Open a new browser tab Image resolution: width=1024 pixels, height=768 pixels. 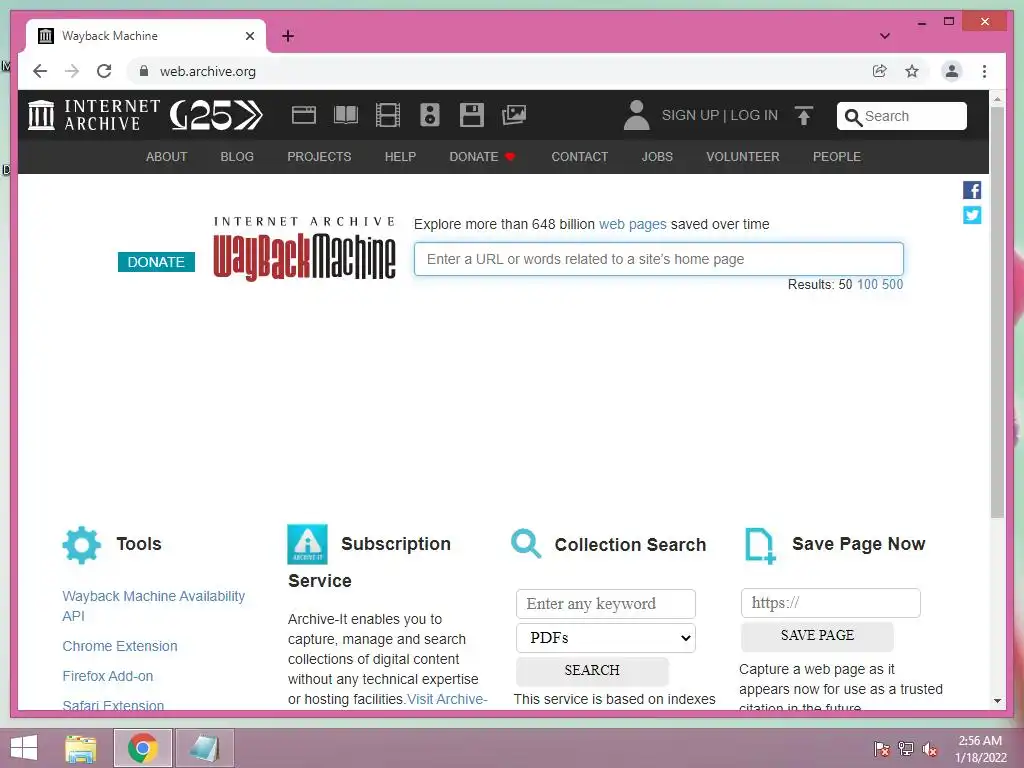tap(288, 36)
